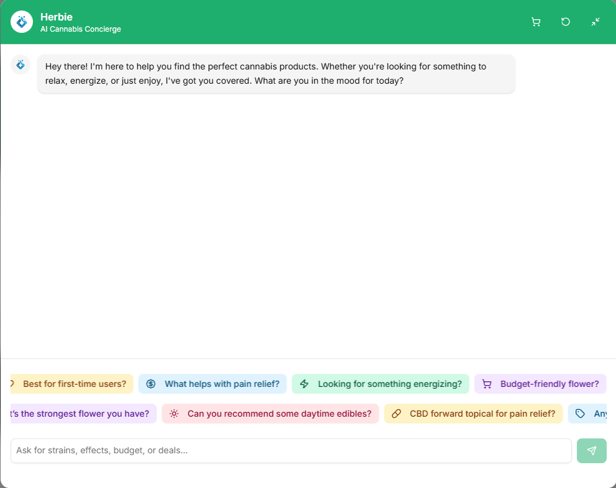Viewport: 616px width, 488px height.
Task: Click the dollar icon on pain relief chip
Action: tap(151, 384)
